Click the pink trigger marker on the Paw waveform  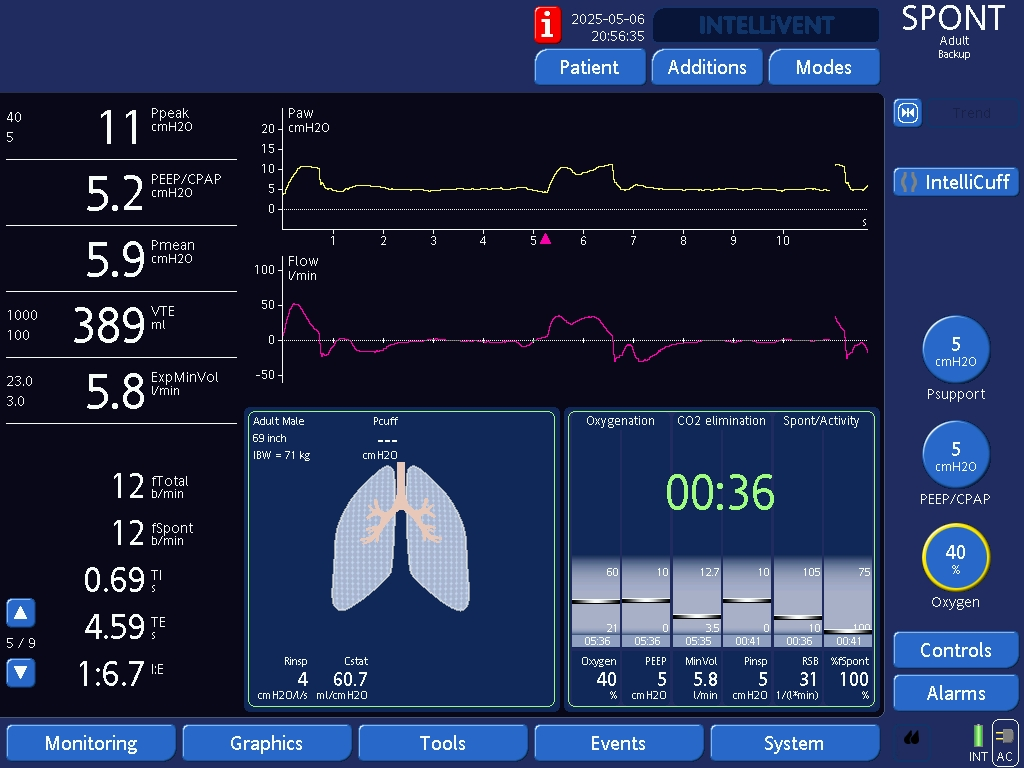[545, 239]
